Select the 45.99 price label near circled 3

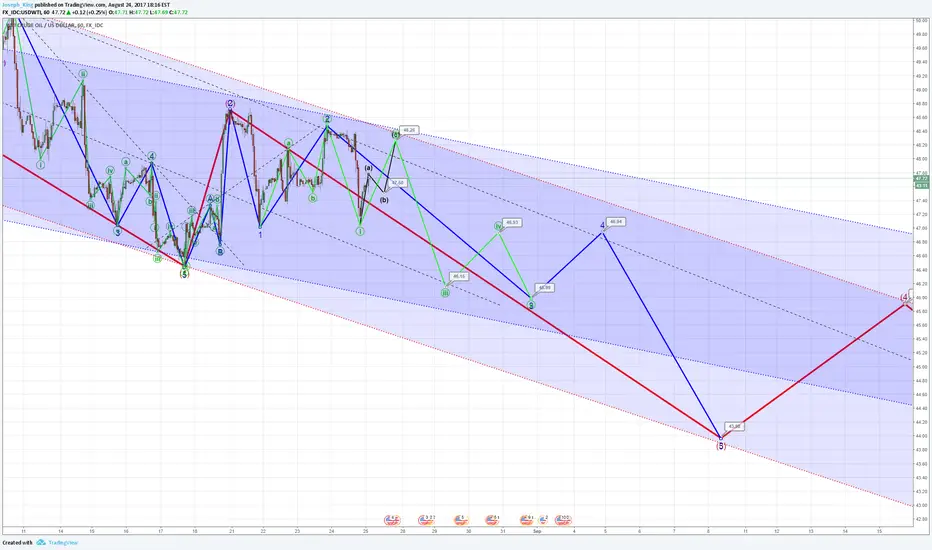(x=544, y=288)
